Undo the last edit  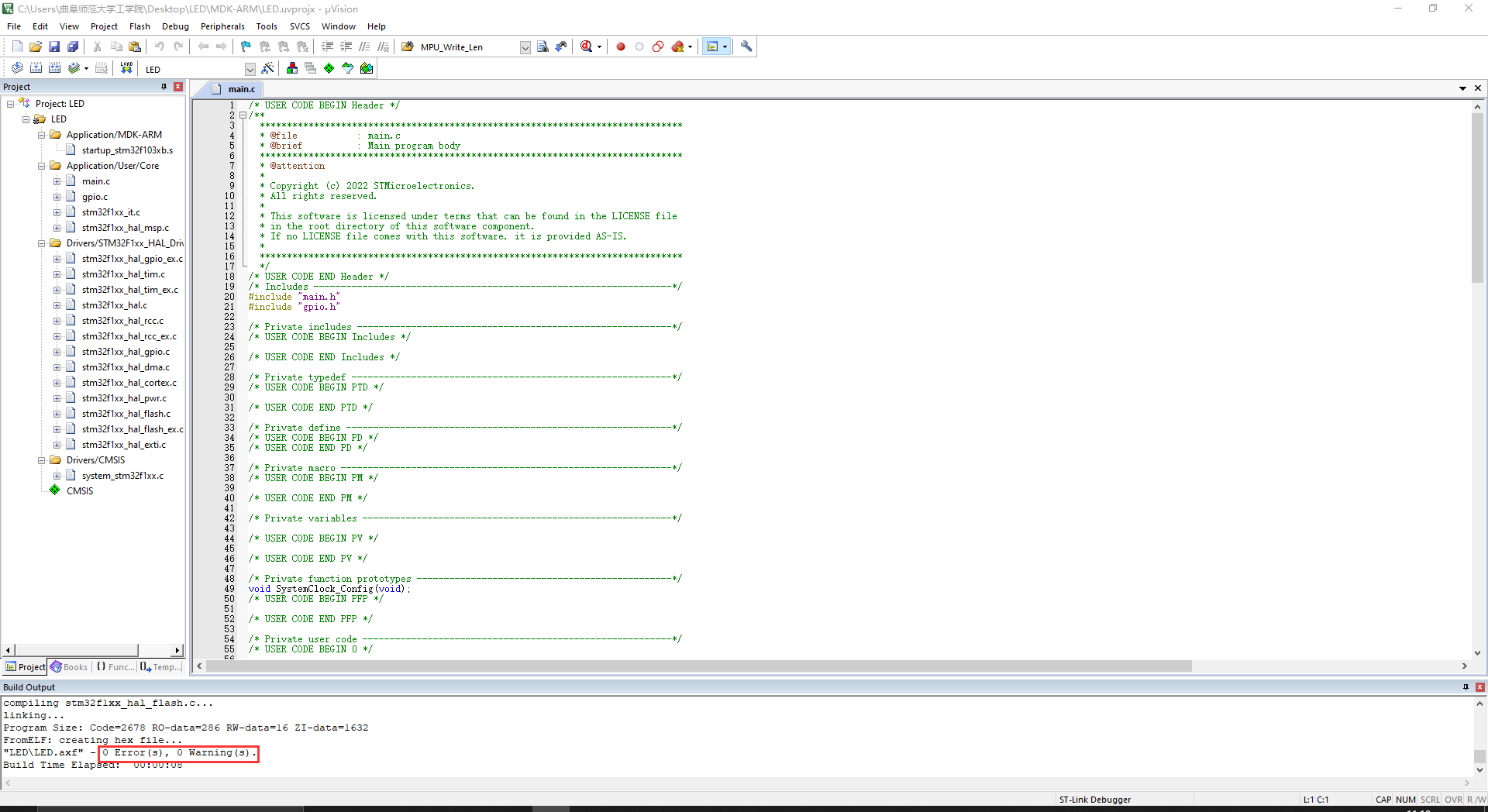160,46
